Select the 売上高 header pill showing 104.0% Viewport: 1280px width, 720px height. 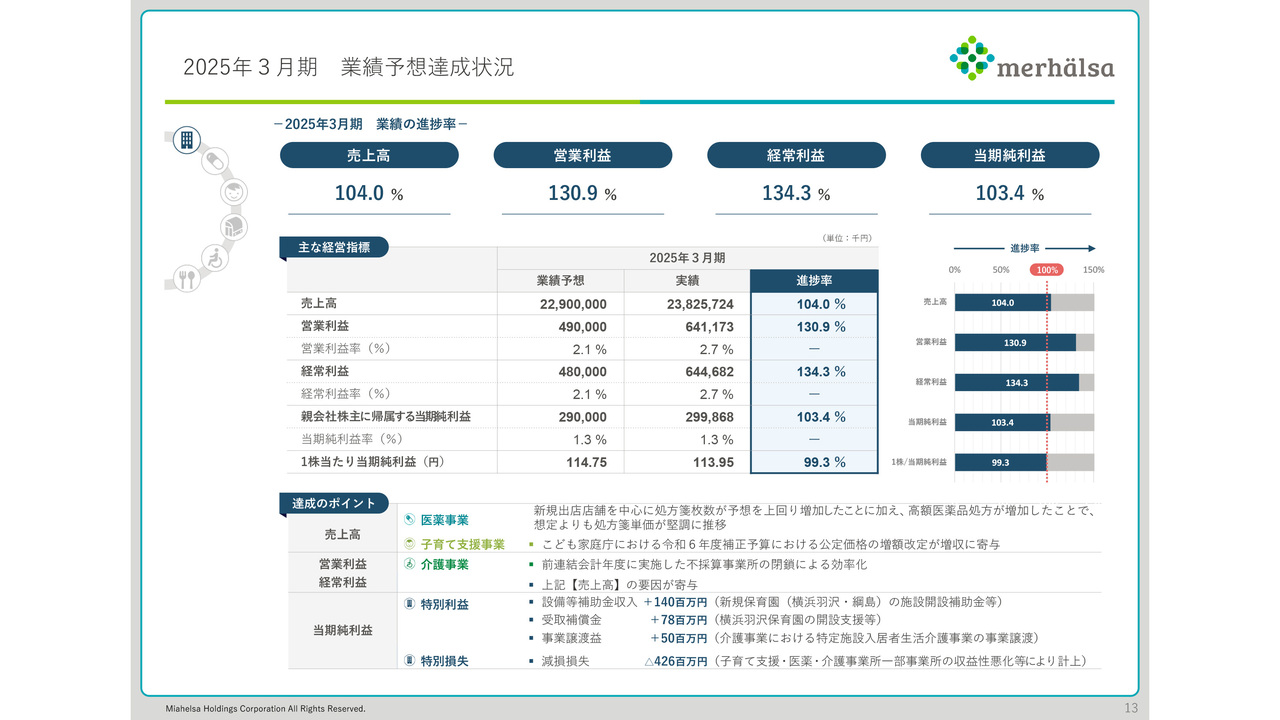[370, 155]
